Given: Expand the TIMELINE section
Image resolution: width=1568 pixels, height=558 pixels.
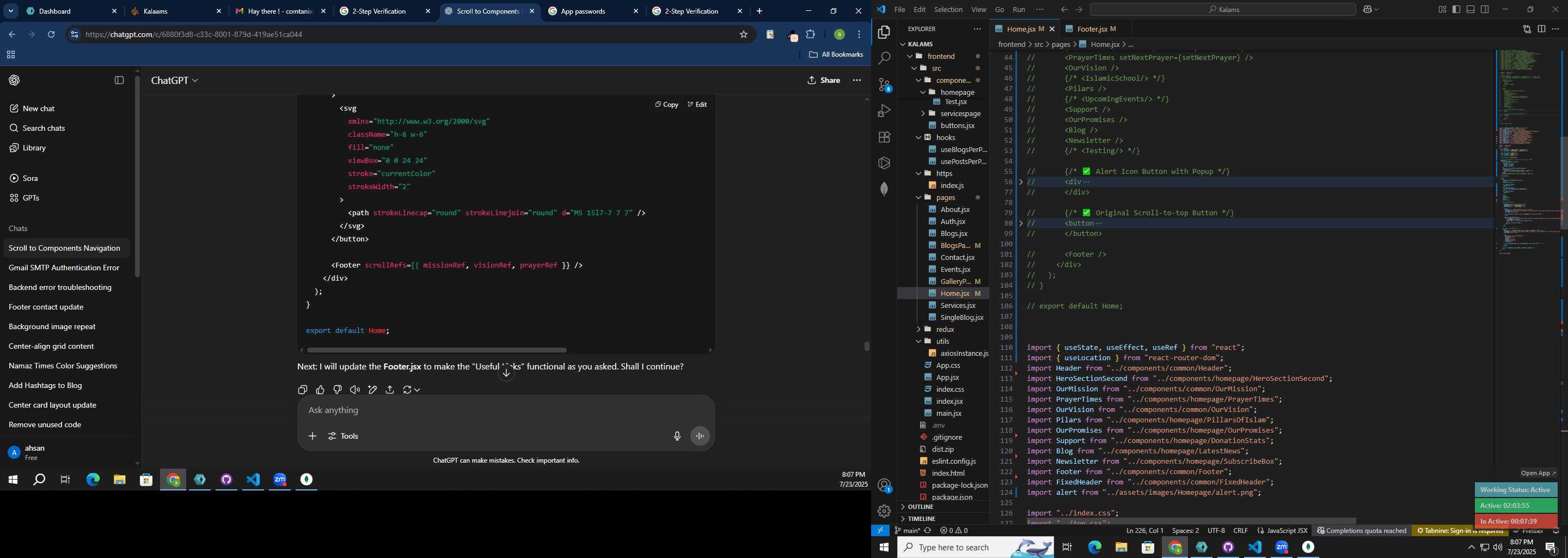Looking at the screenshot, I should [922, 519].
